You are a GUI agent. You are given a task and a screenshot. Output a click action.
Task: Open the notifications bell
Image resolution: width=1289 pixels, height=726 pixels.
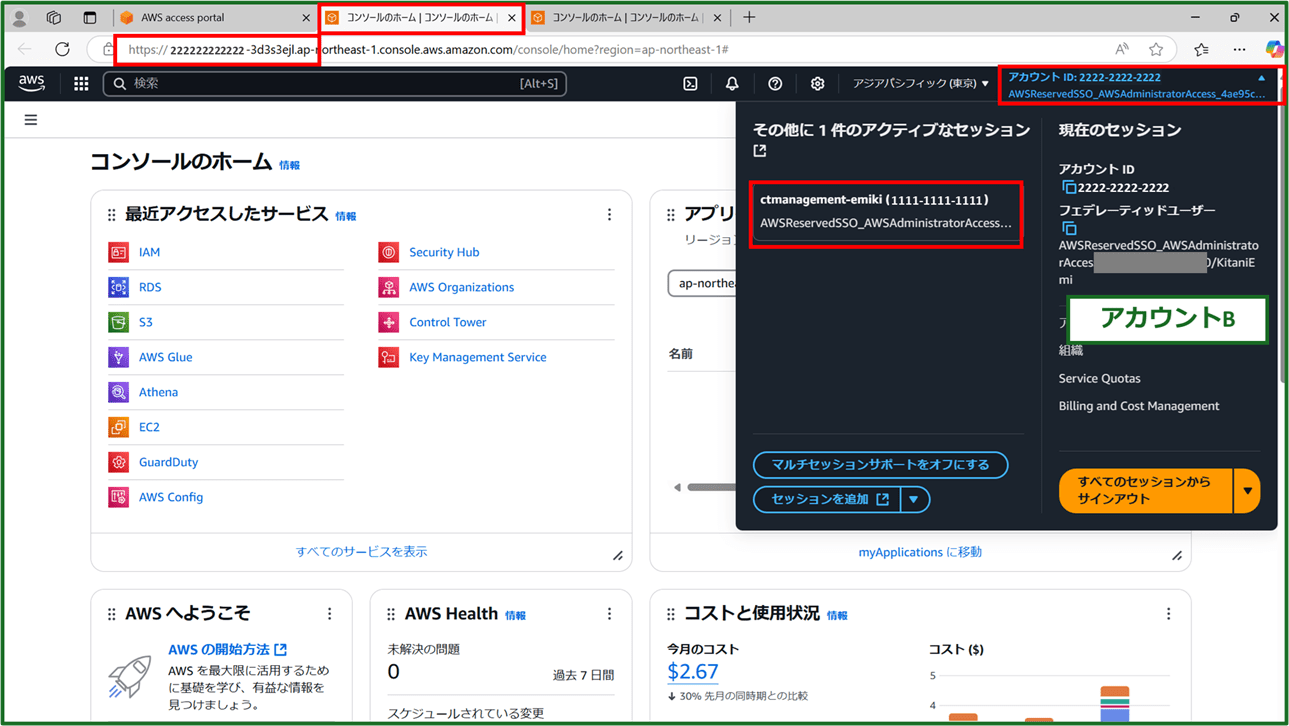pyautogui.click(x=732, y=84)
